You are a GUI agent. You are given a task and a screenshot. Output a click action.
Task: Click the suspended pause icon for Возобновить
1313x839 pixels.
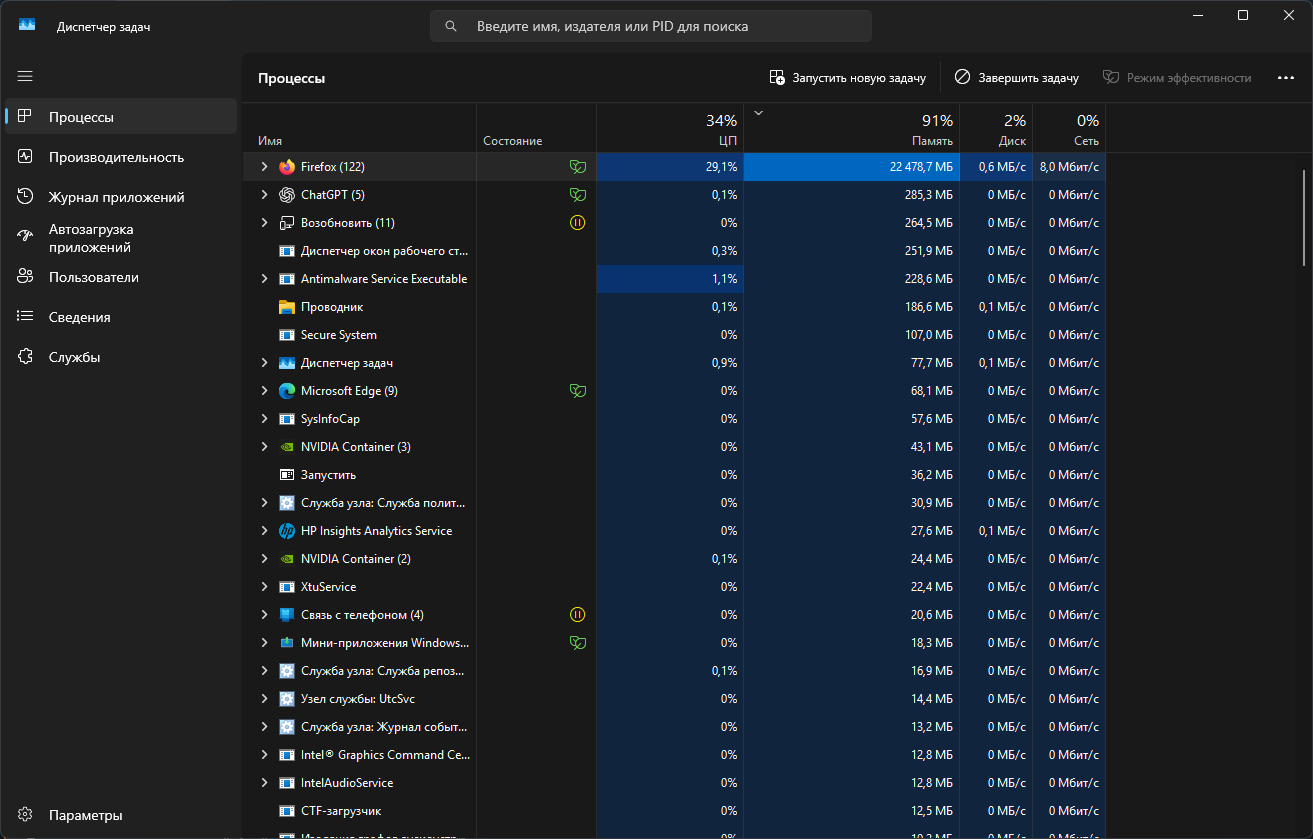coord(577,223)
